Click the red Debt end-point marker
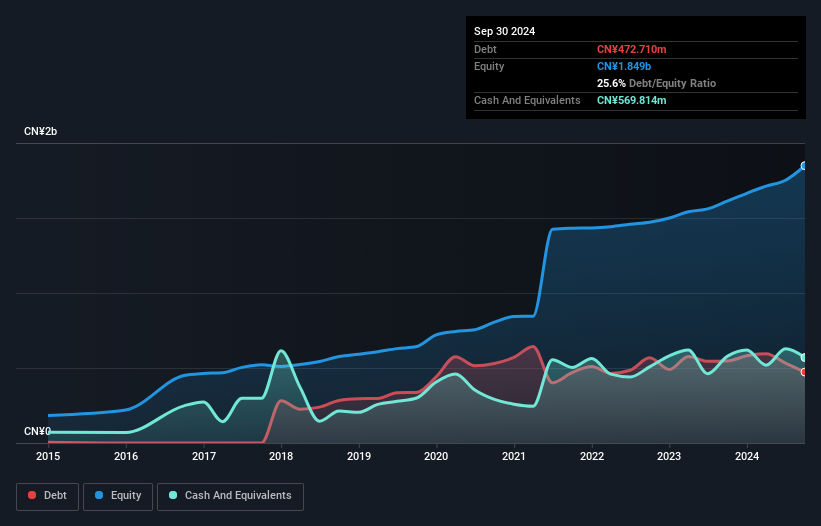 point(804,372)
